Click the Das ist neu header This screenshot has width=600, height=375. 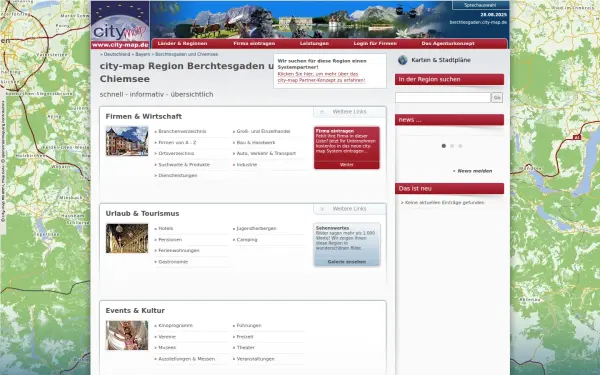[x=449, y=188]
